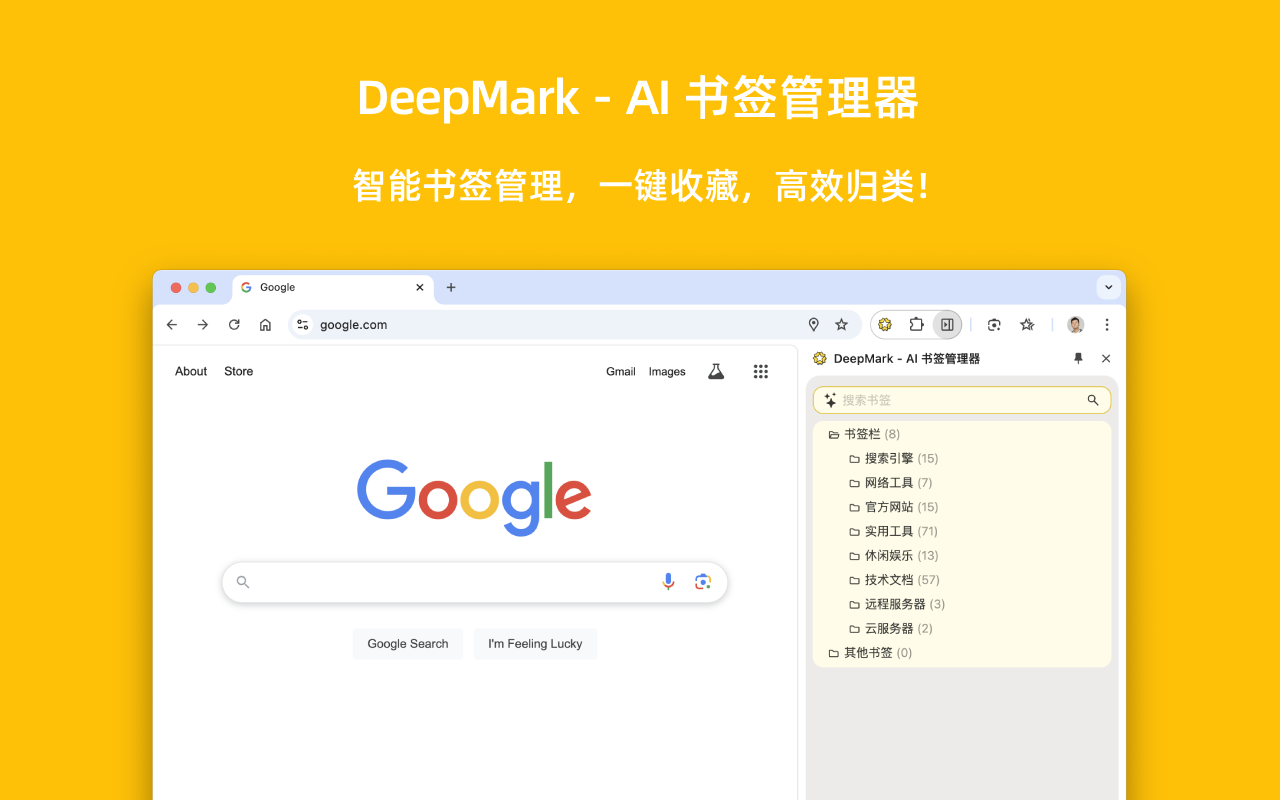Click the voice search microphone icon

coord(668,581)
